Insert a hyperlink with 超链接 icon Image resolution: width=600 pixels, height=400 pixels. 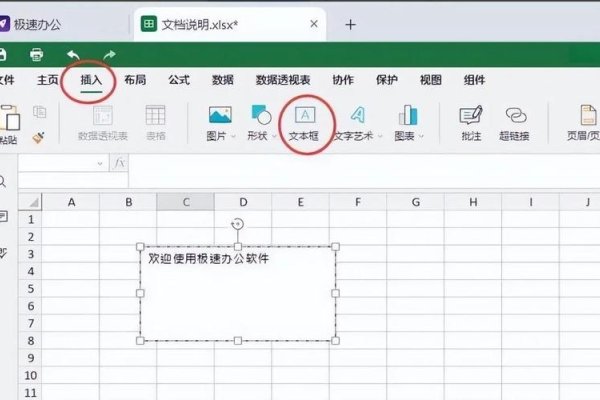pos(515,115)
